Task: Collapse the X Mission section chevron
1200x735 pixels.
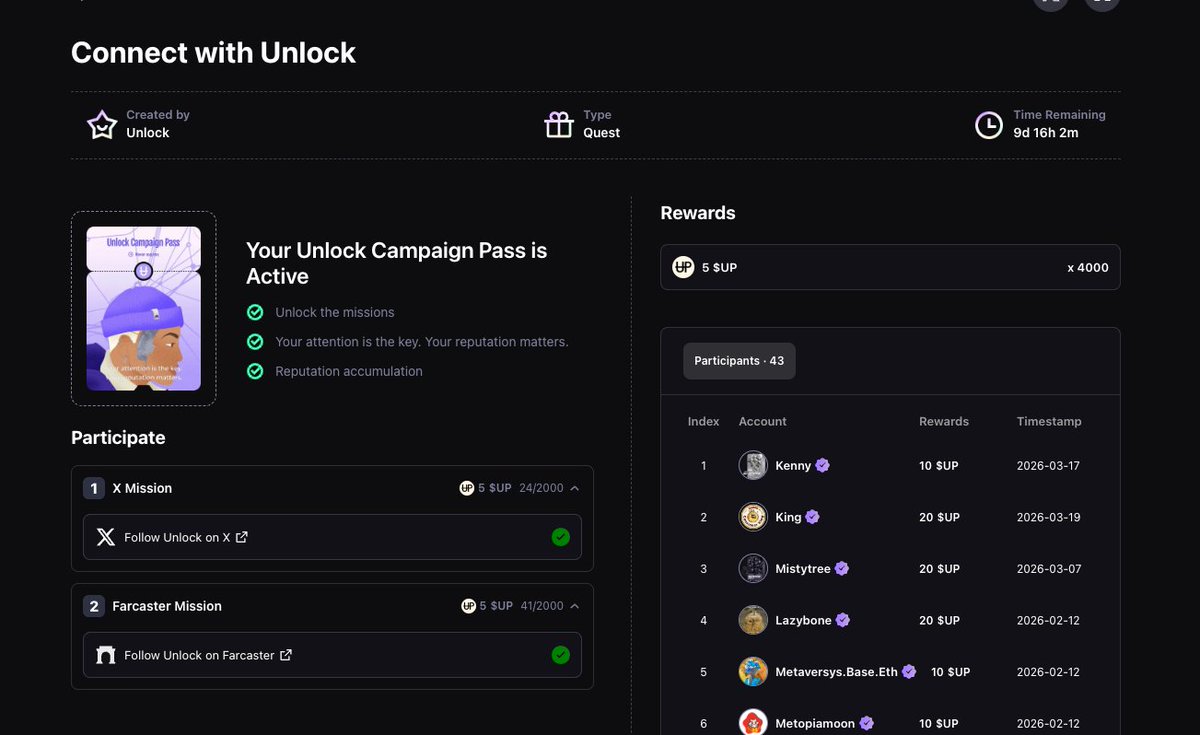Action: click(x=575, y=488)
